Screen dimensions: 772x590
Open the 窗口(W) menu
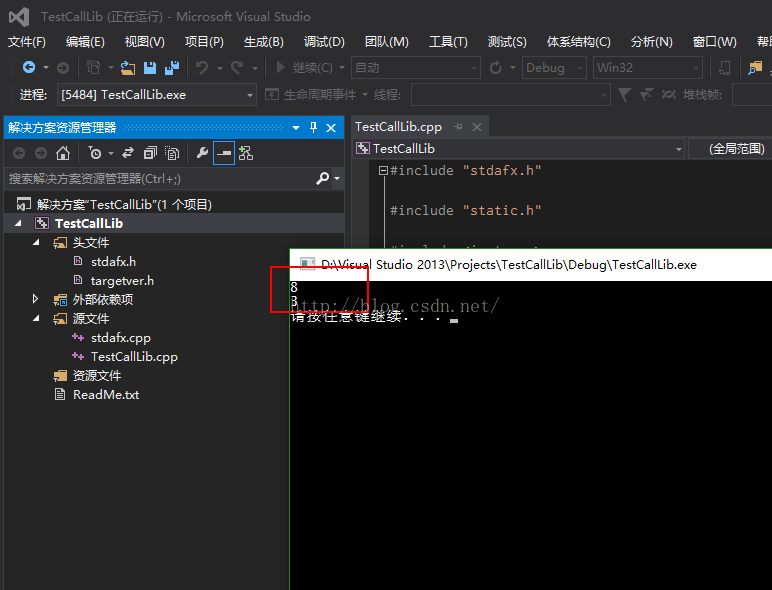(x=714, y=42)
